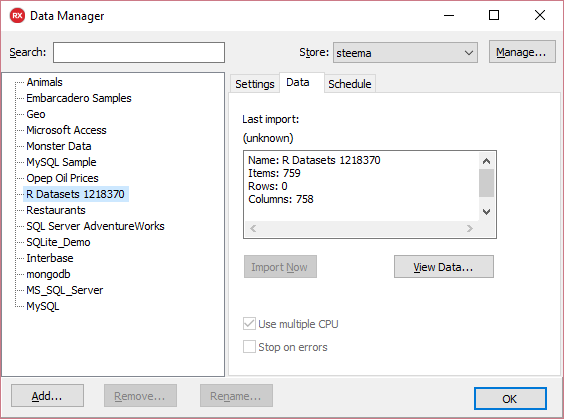Click the Add... button
This screenshot has height=419, width=564.
tap(47, 396)
